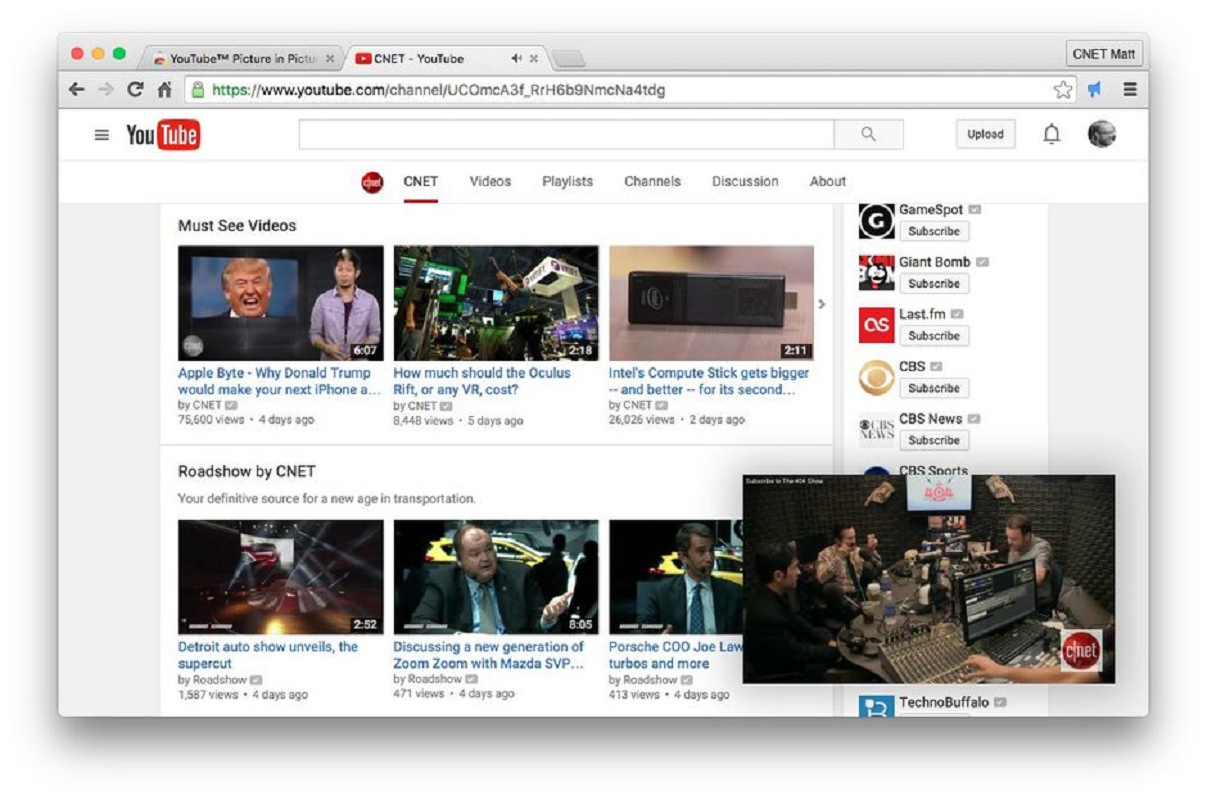Play the Detroit auto show thumbnail
The height and width of the screenshot is (800, 1207).
click(x=281, y=577)
